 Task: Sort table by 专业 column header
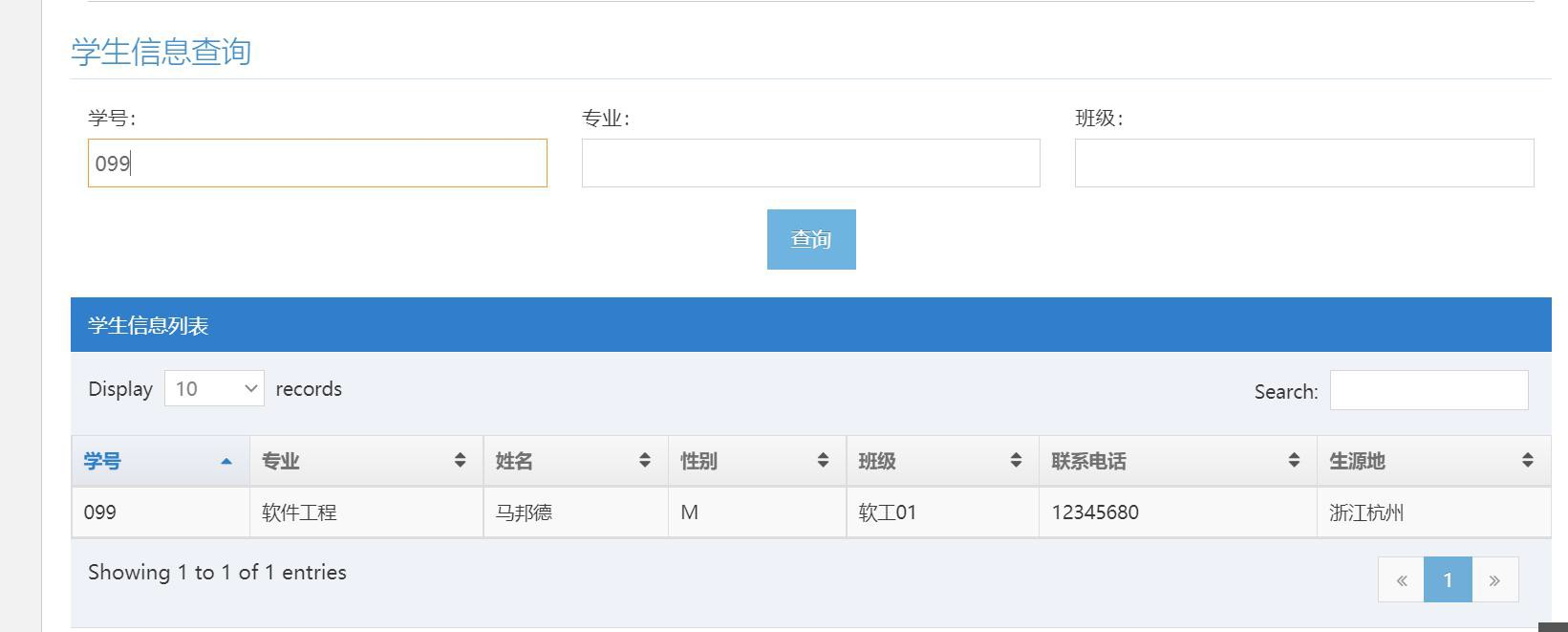(x=367, y=461)
